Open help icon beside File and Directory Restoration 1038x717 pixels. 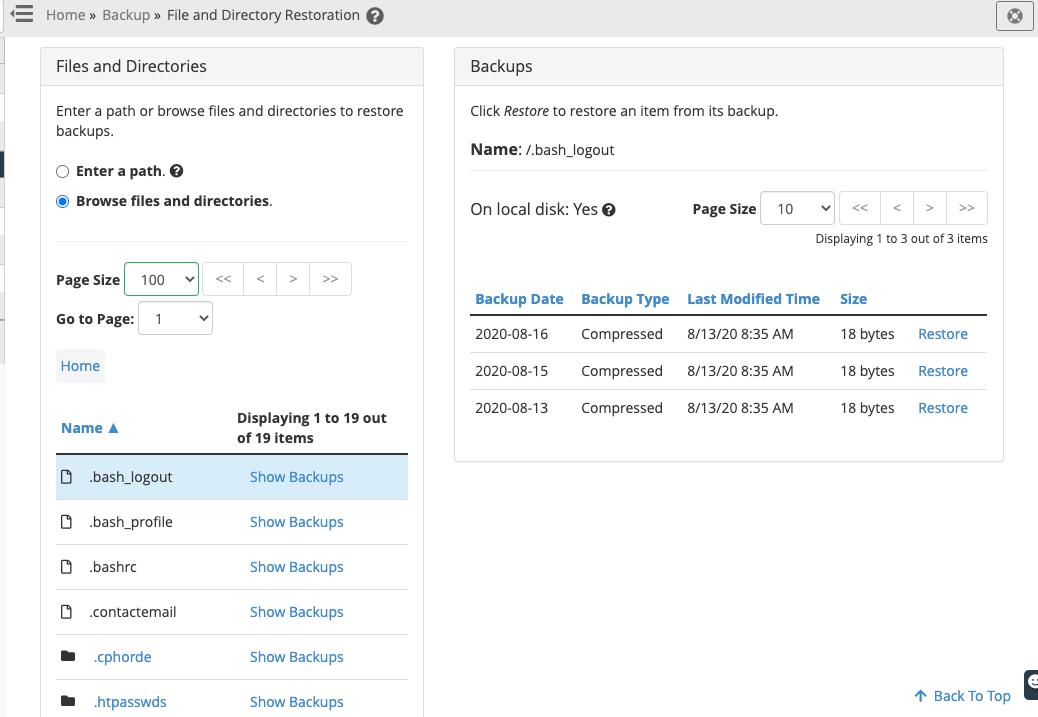375,16
